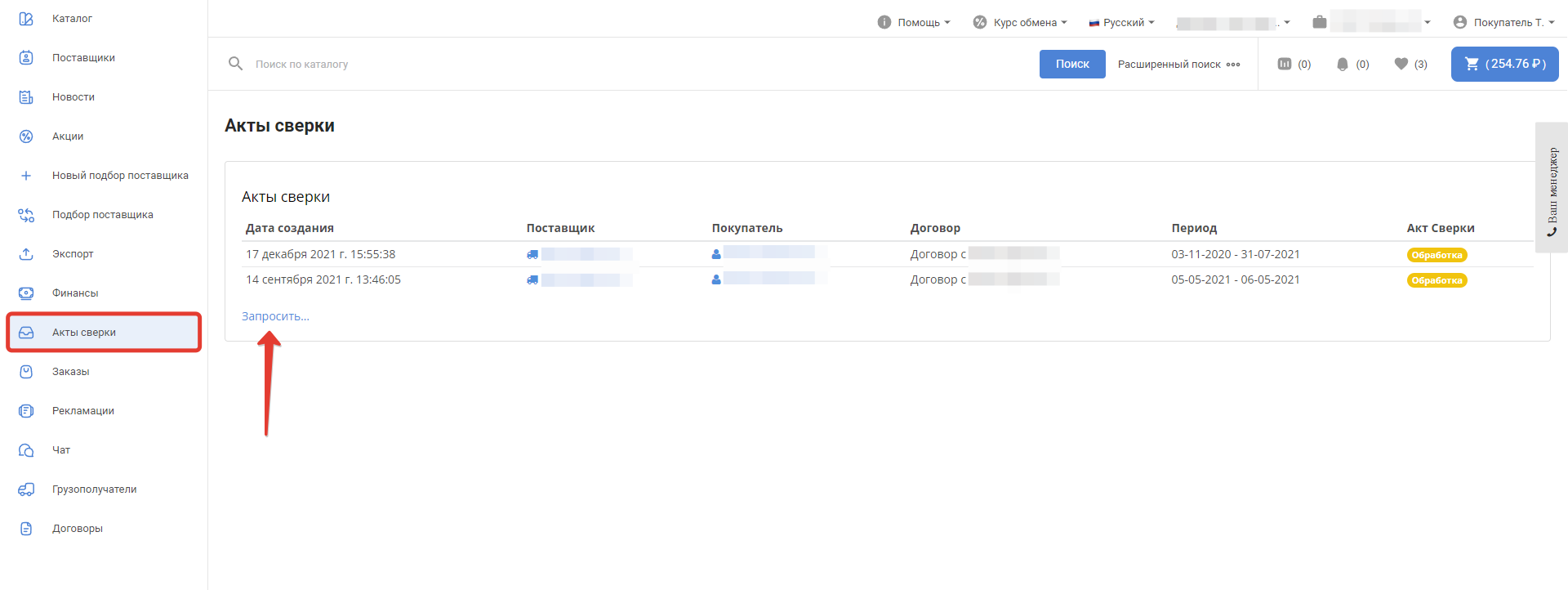The width and height of the screenshot is (1568, 590).
Task: Select Каталог in the sidebar menu
Action: pyautogui.click(x=72, y=19)
